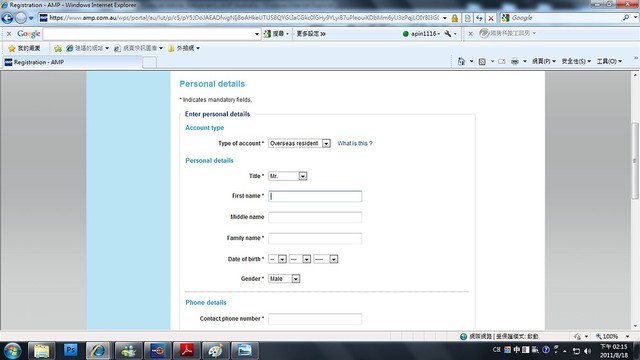640x360 pixels.
Task: Open the Google toolbar wrench settings icon
Action: tap(448, 34)
